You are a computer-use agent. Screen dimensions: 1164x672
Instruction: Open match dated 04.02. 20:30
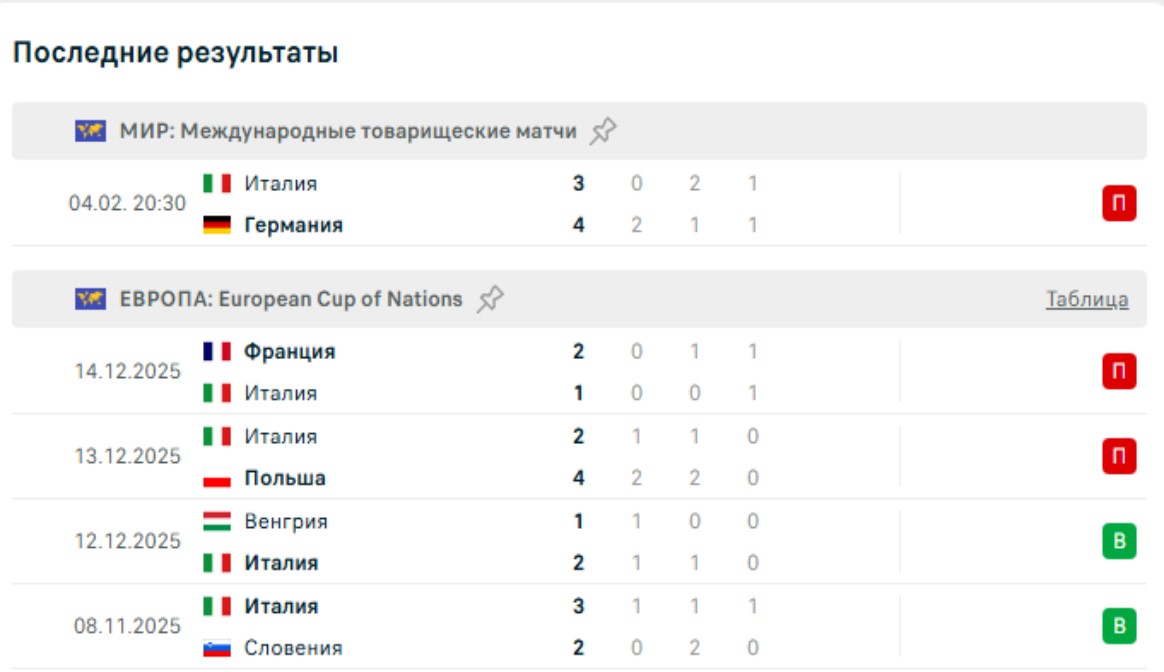tap(127, 204)
